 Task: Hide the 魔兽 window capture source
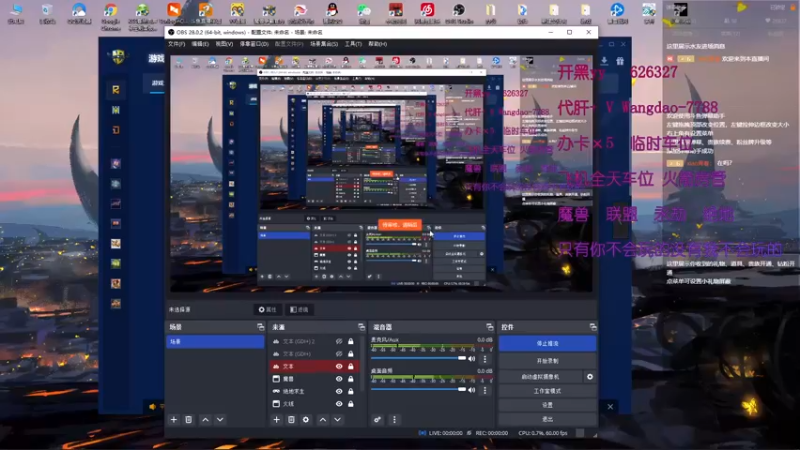click(x=339, y=379)
